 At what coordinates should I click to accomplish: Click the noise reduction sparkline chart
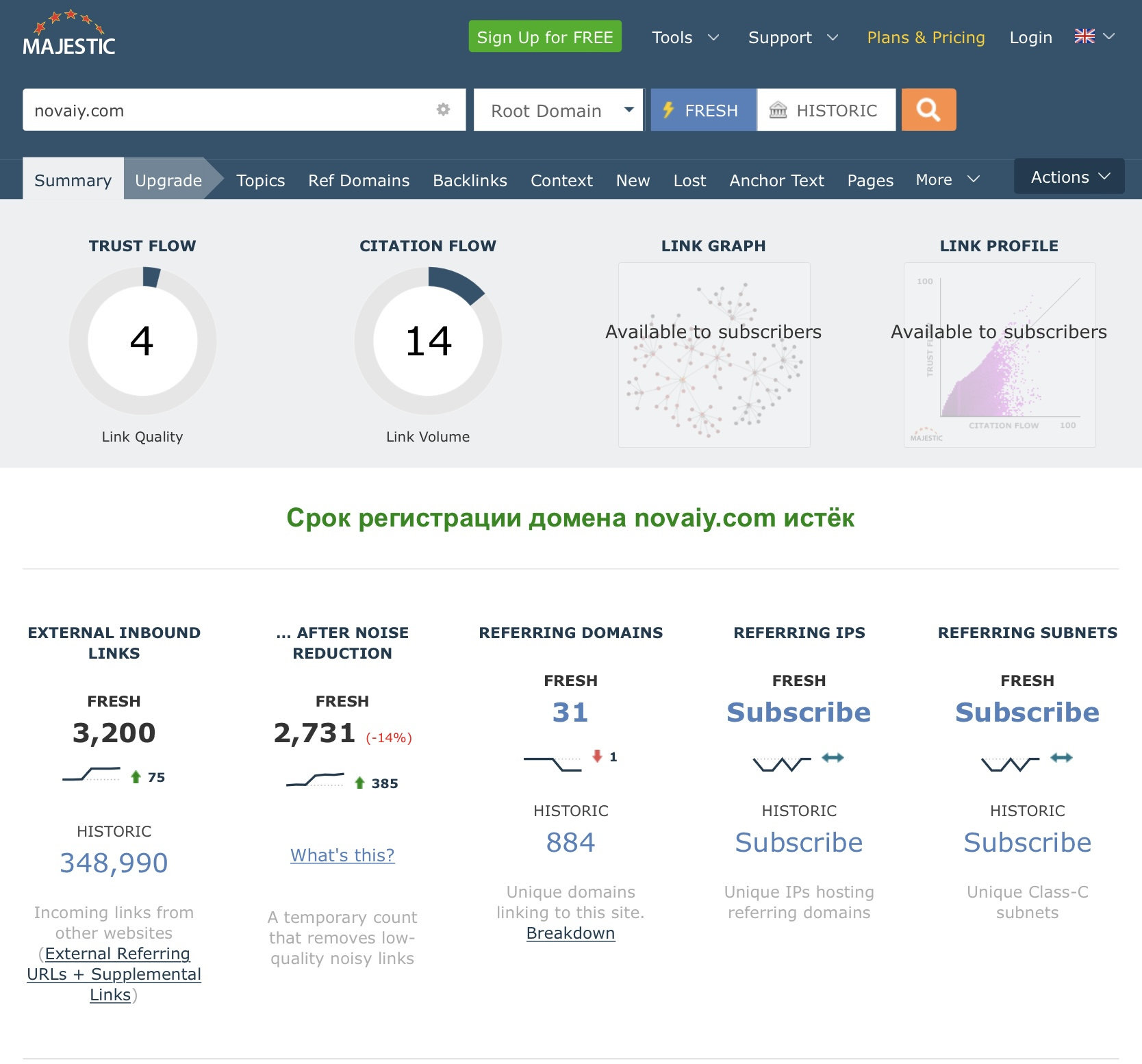(315, 781)
